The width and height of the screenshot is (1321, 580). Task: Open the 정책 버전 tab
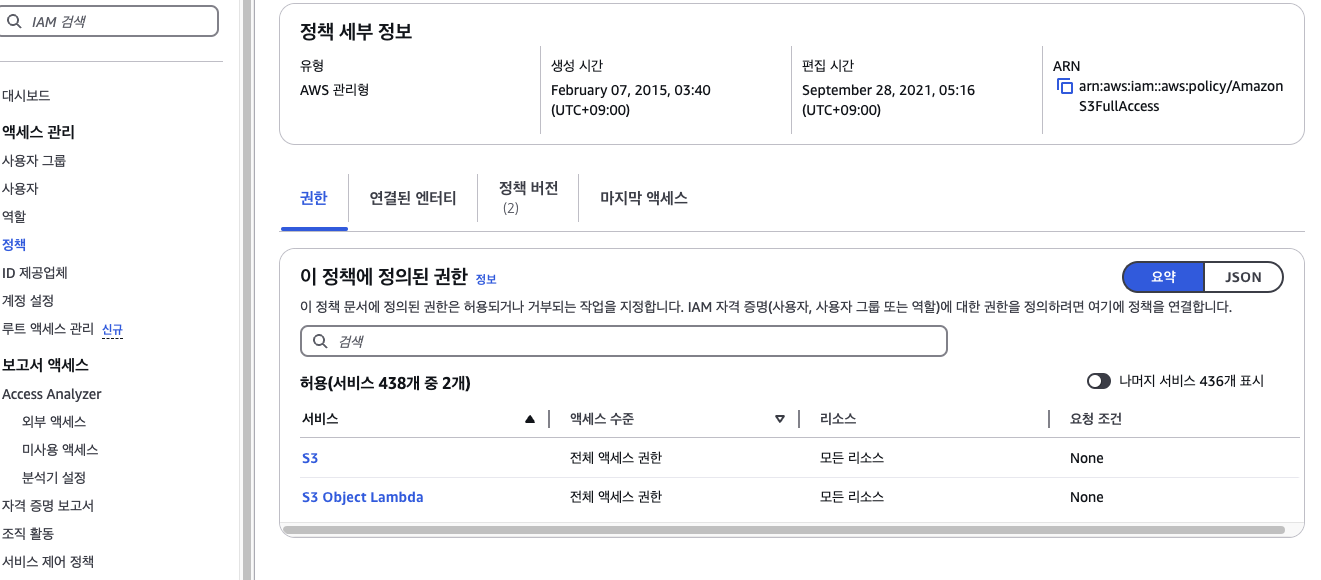tap(528, 197)
